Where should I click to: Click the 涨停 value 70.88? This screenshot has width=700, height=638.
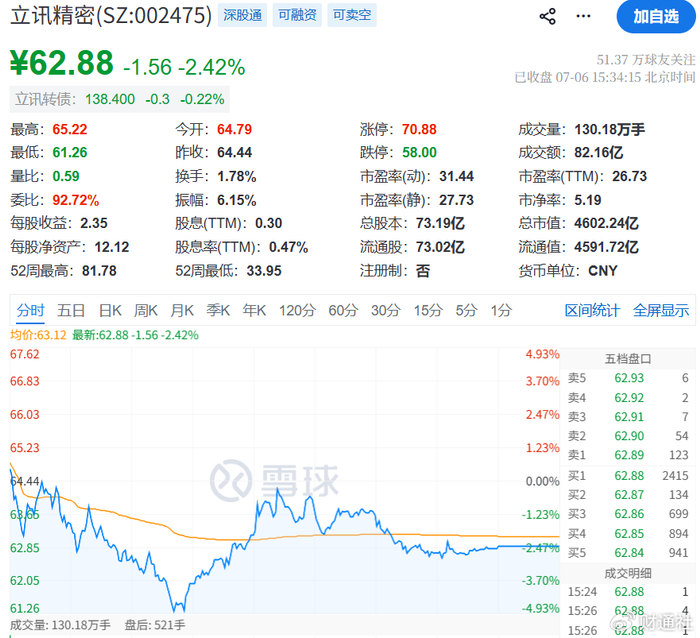[x=419, y=129]
